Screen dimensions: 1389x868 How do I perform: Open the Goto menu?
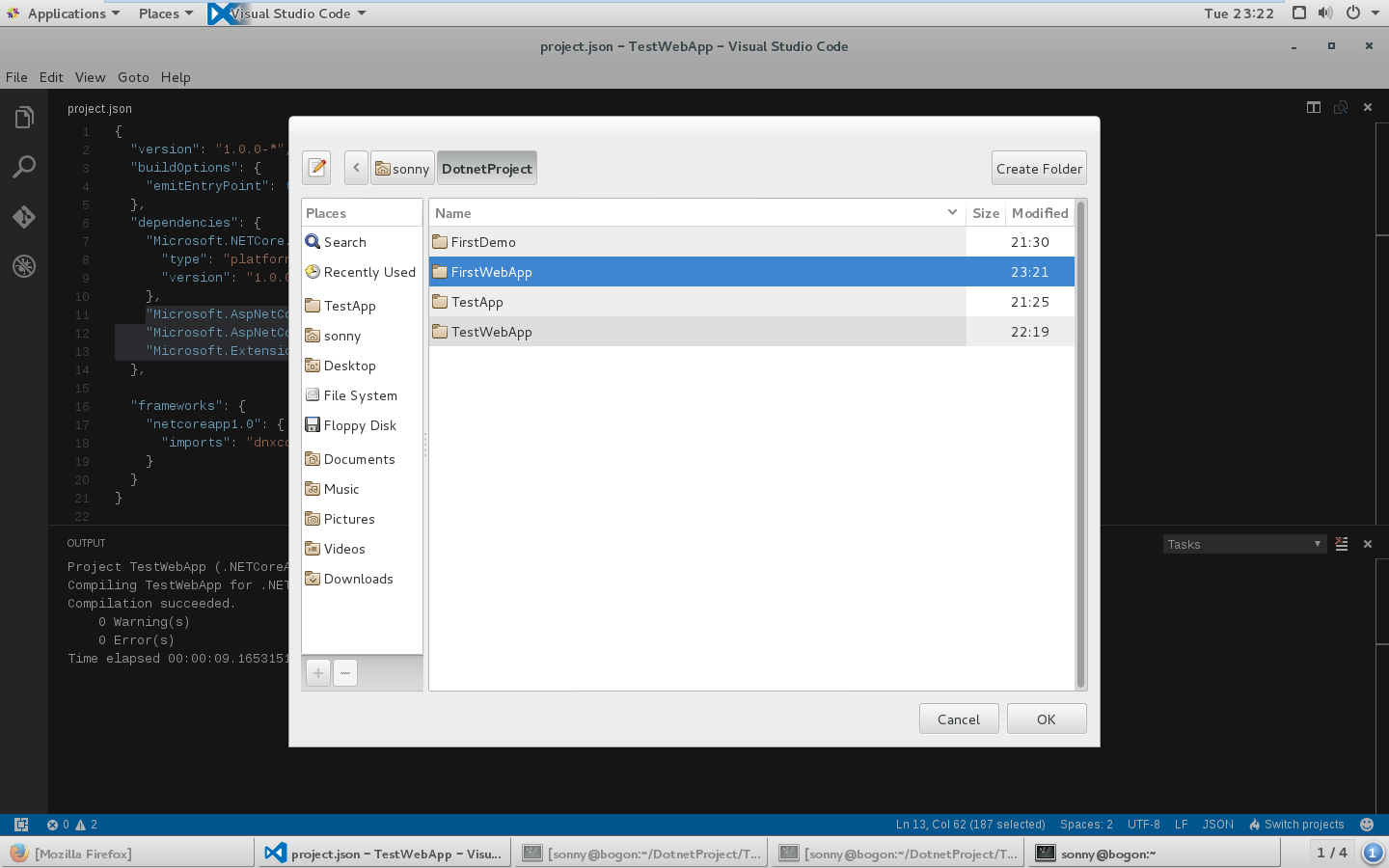pos(133,77)
